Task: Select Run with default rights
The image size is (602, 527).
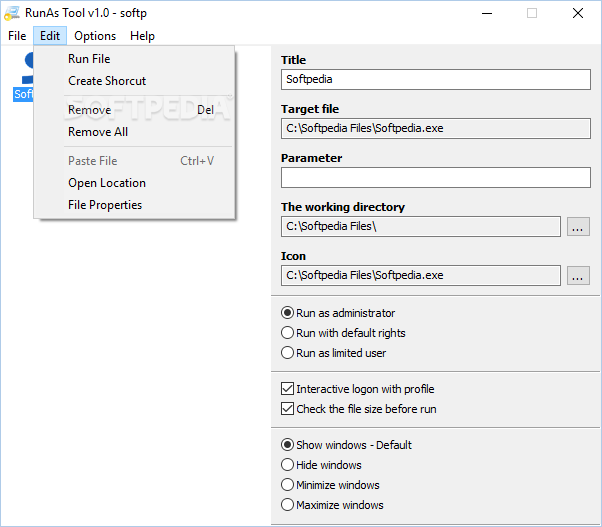Action: pos(343,333)
